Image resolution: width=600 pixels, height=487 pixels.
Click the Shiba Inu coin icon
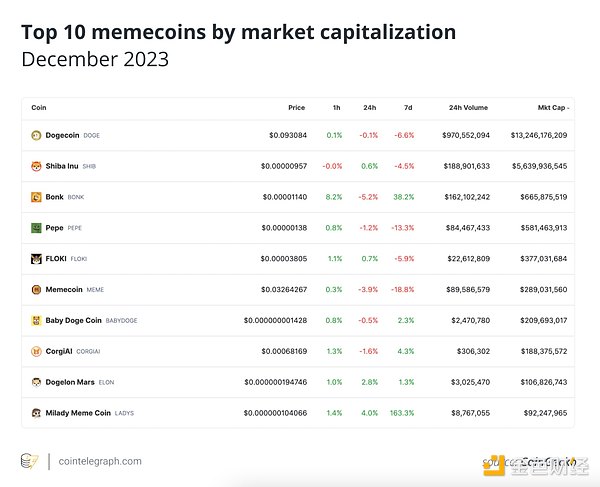36,166
